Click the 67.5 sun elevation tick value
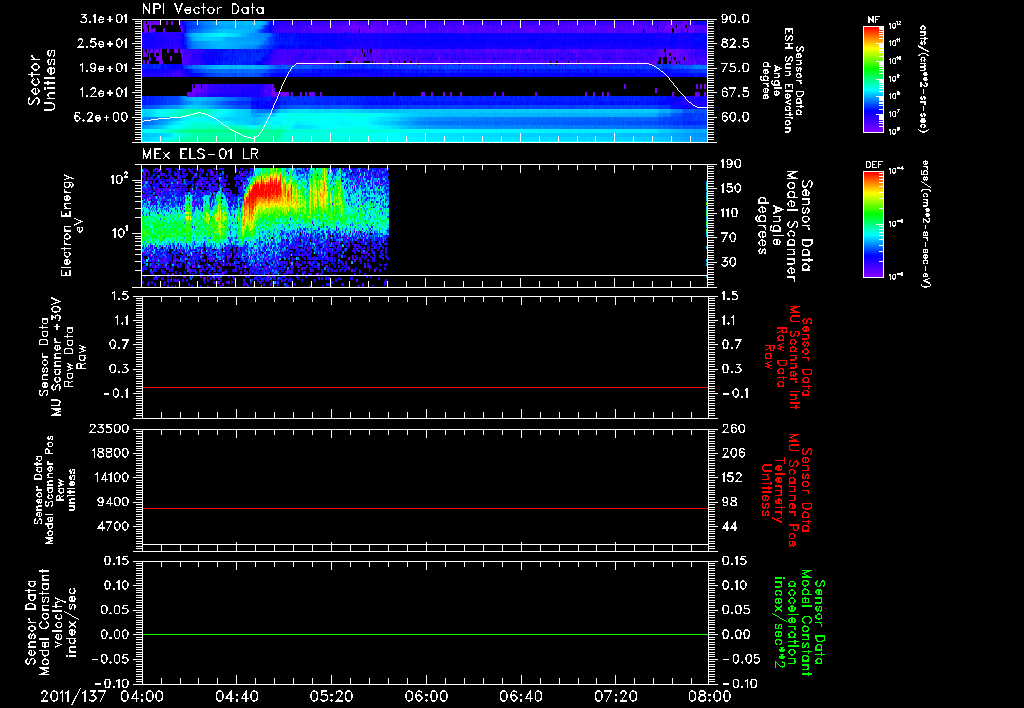The width and height of the screenshot is (1024, 708). 734,93
